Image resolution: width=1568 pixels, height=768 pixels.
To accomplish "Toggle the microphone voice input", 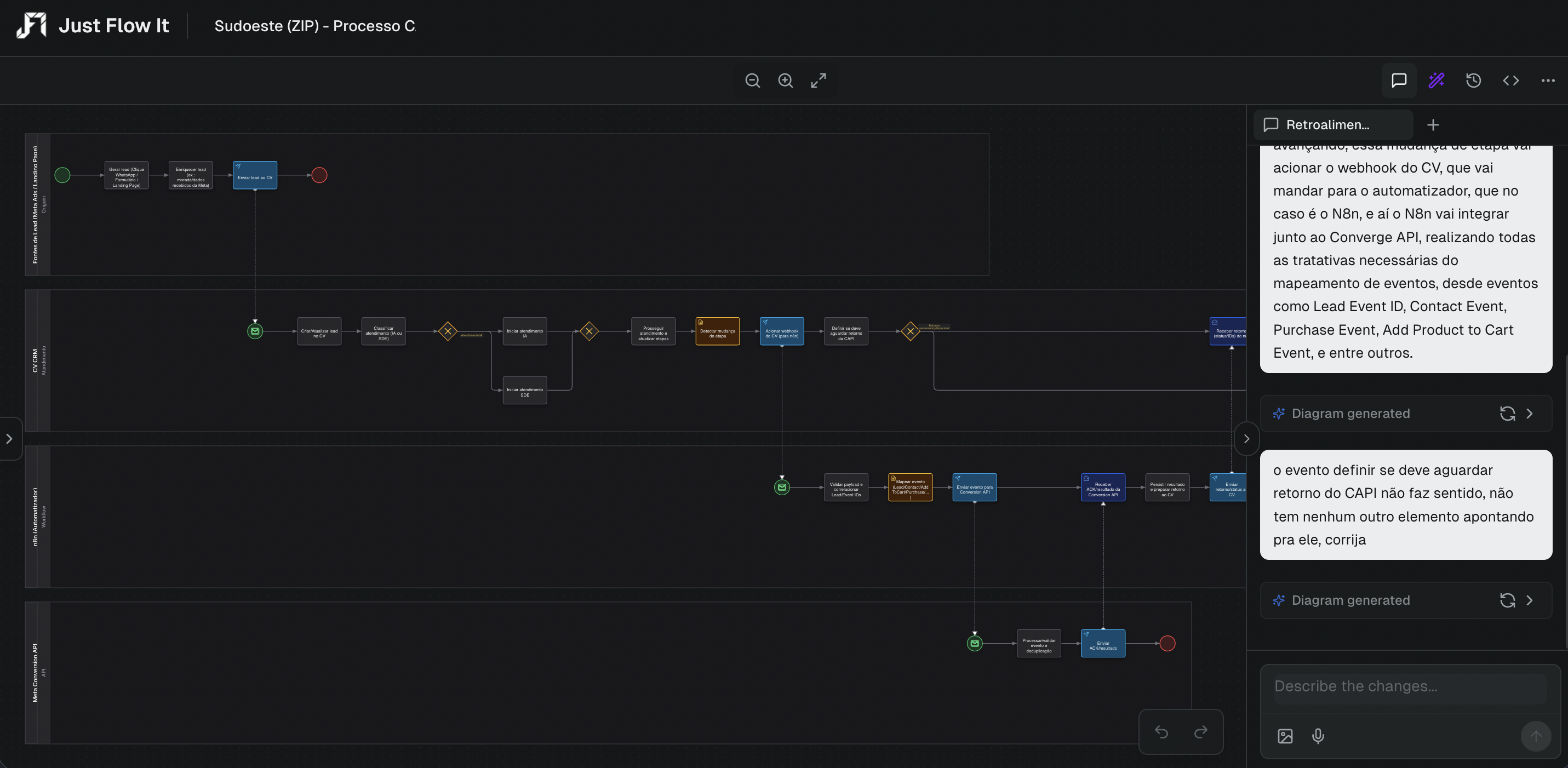I will pos(1318,736).
